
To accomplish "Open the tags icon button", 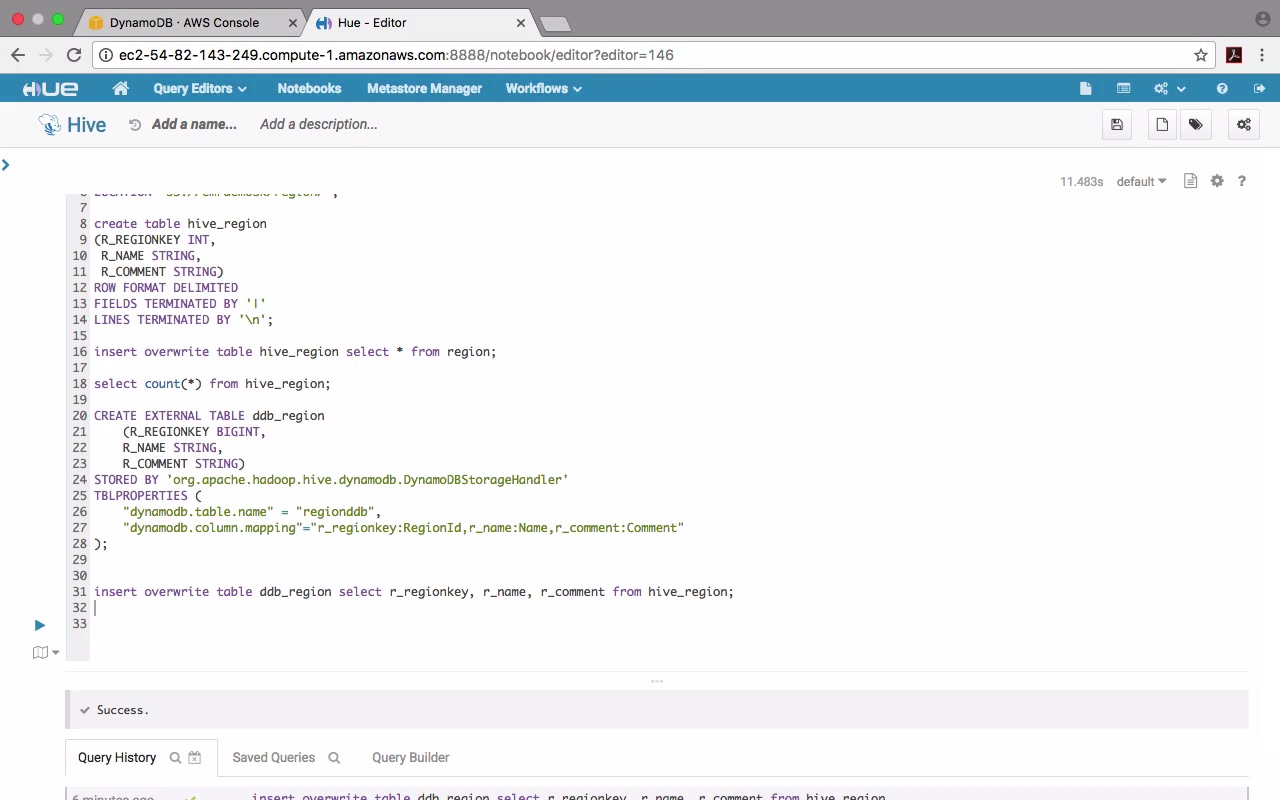I will (x=1196, y=125).
